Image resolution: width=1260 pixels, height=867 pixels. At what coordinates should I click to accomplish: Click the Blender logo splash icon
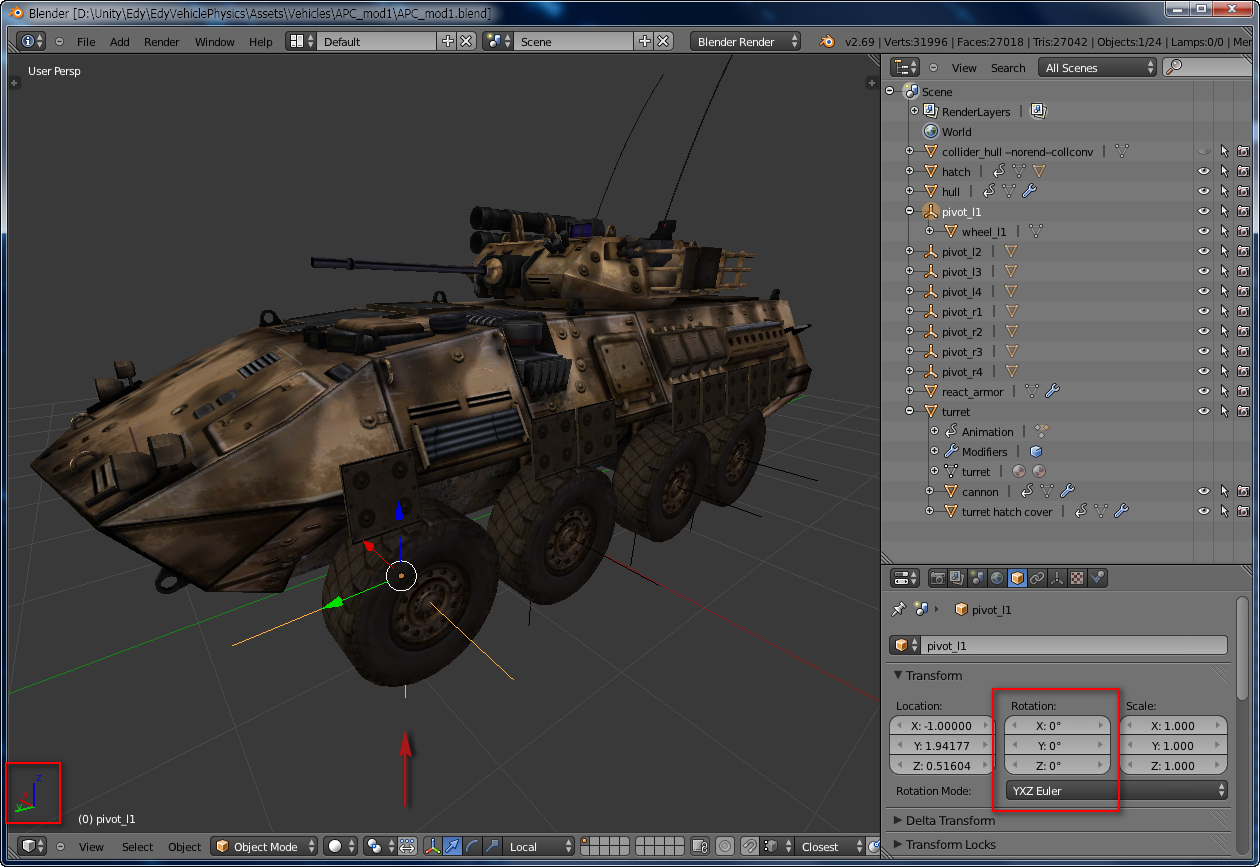pyautogui.click(x=827, y=42)
